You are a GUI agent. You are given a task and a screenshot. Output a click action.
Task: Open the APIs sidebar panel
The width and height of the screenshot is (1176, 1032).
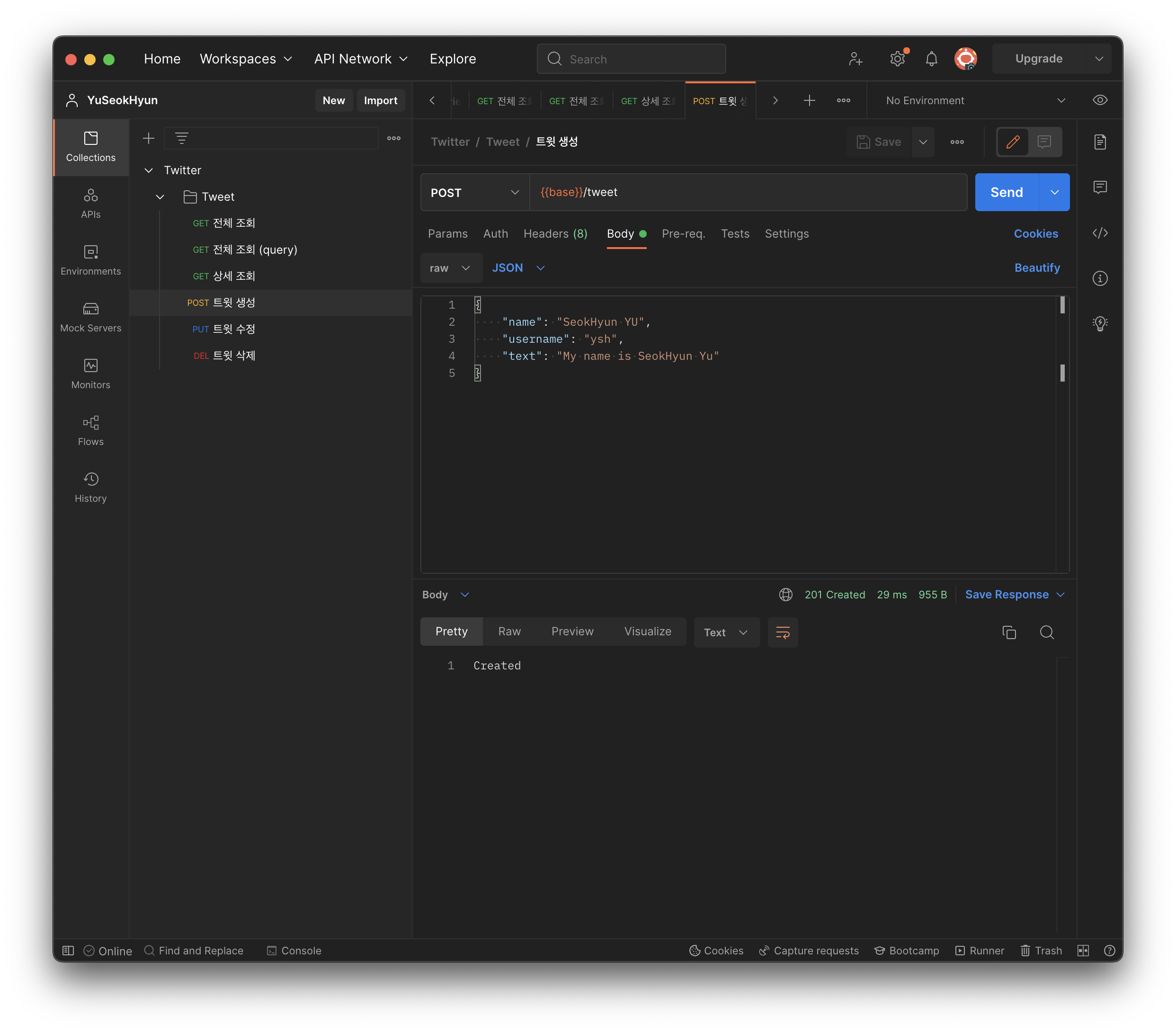(x=90, y=204)
